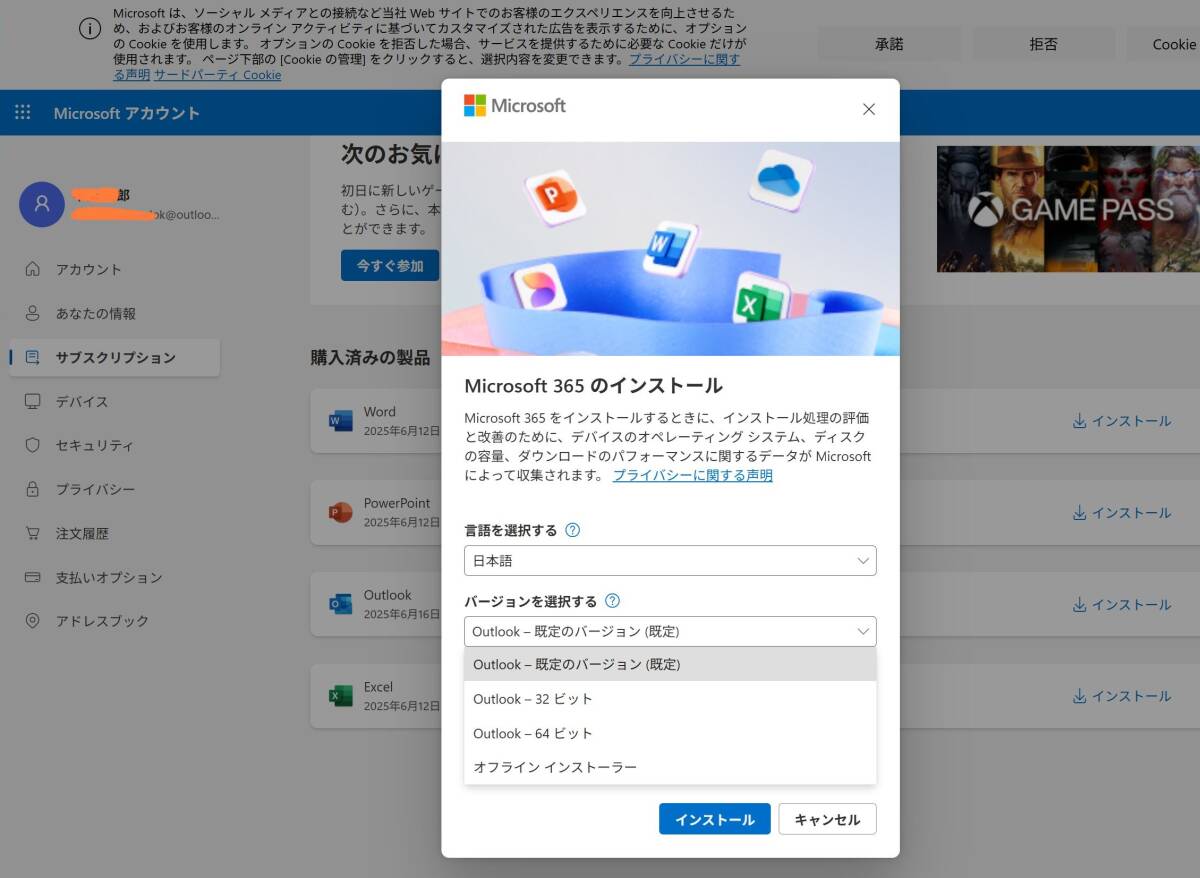The height and width of the screenshot is (878, 1200).
Task: Open the プライバシーに関する声明 link in dialog
Action: [692, 476]
